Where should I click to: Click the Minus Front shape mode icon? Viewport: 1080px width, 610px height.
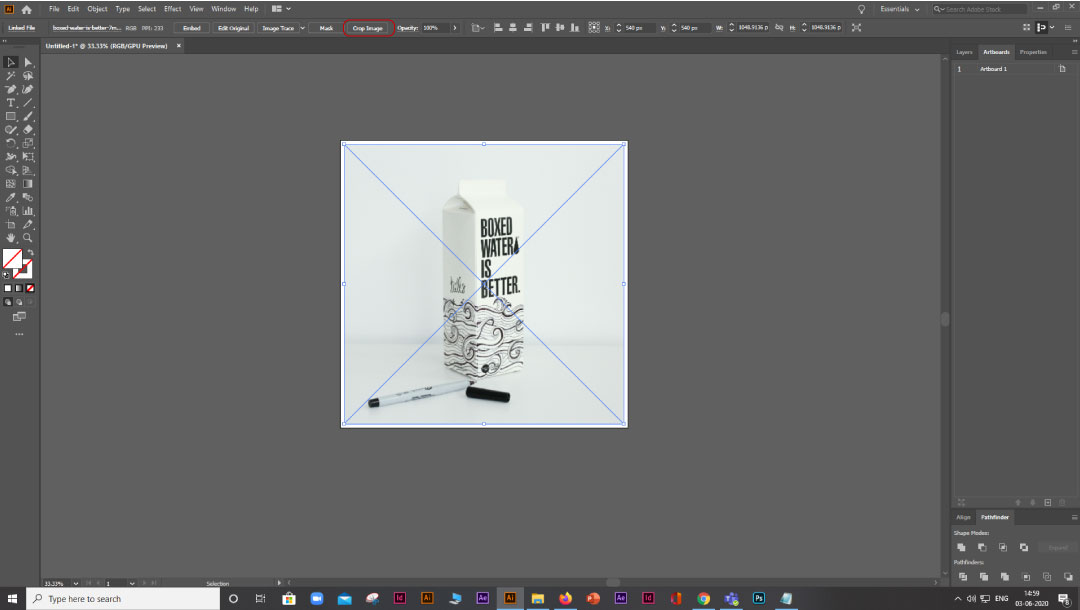coord(982,547)
